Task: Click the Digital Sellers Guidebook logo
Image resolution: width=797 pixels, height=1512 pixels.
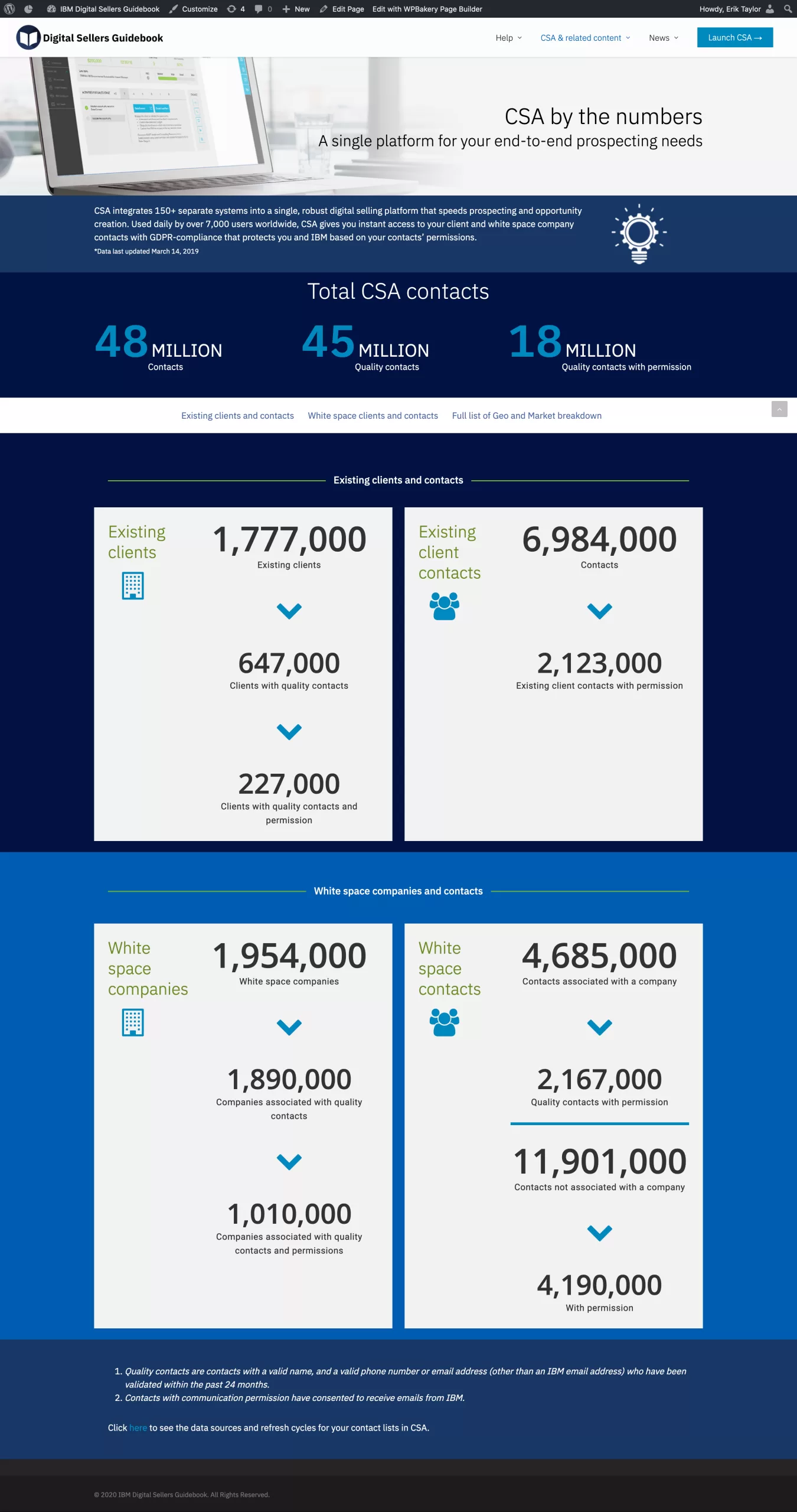Action: 90,38
